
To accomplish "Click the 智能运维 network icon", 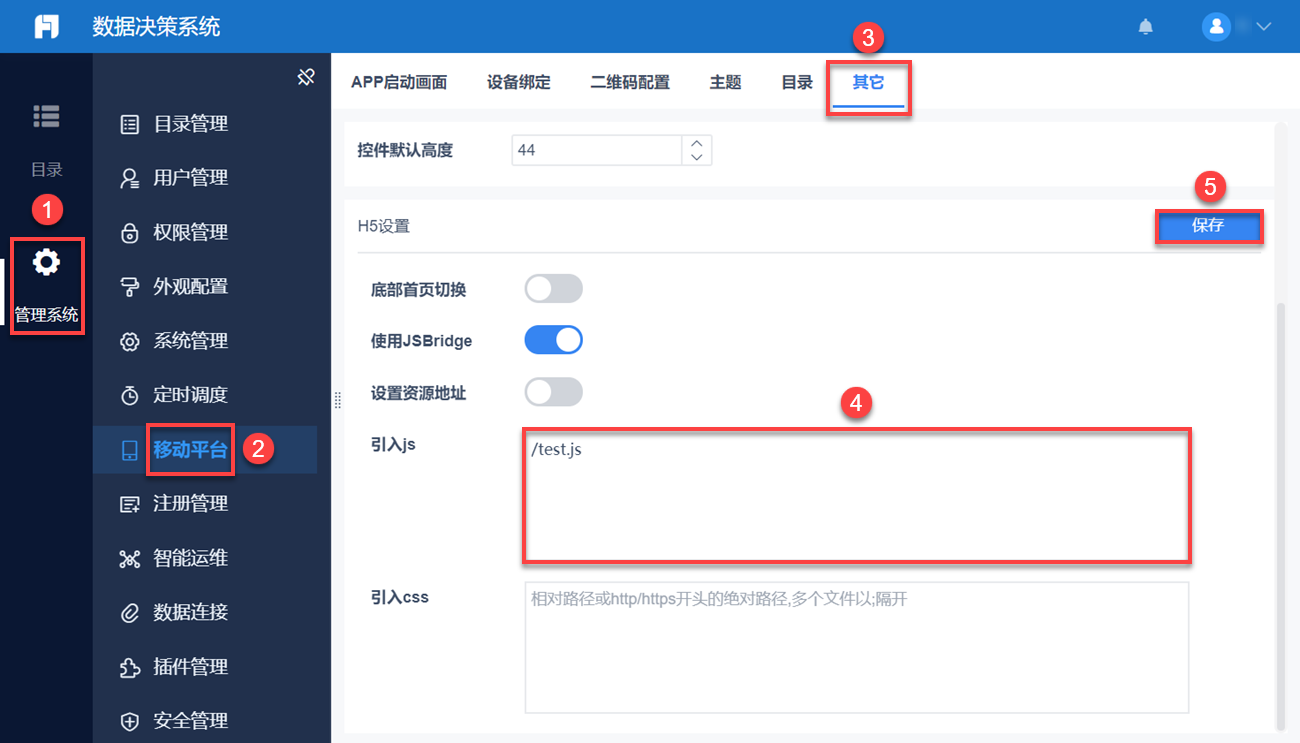I will point(129,559).
